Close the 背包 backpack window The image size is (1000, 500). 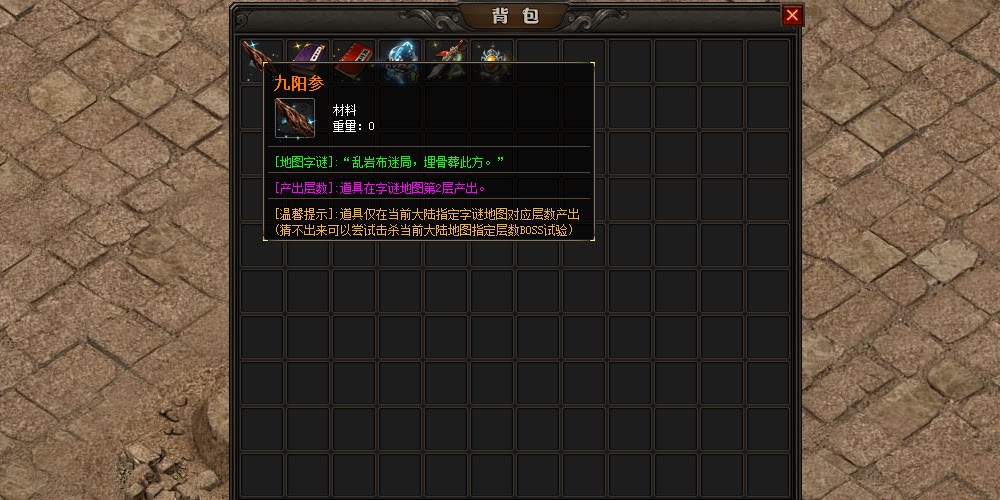(x=792, y=15)
